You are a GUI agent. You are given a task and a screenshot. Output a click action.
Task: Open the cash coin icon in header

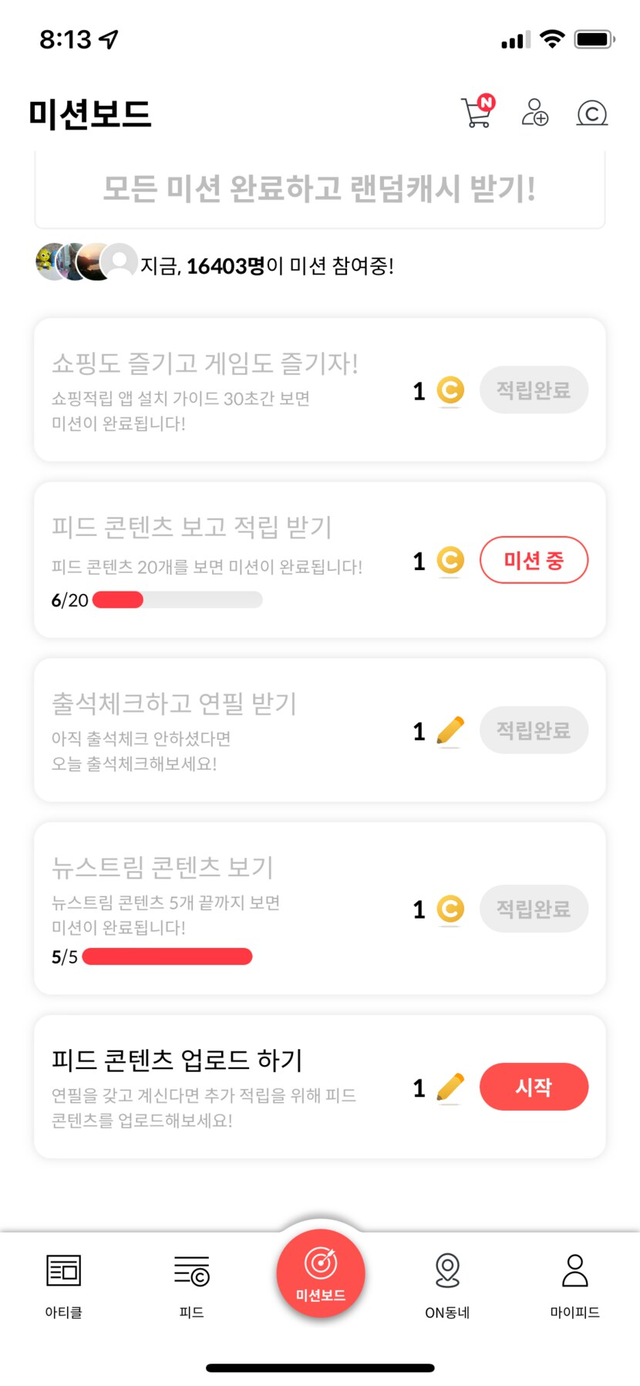pyautogui.click(x=592, y=113)
